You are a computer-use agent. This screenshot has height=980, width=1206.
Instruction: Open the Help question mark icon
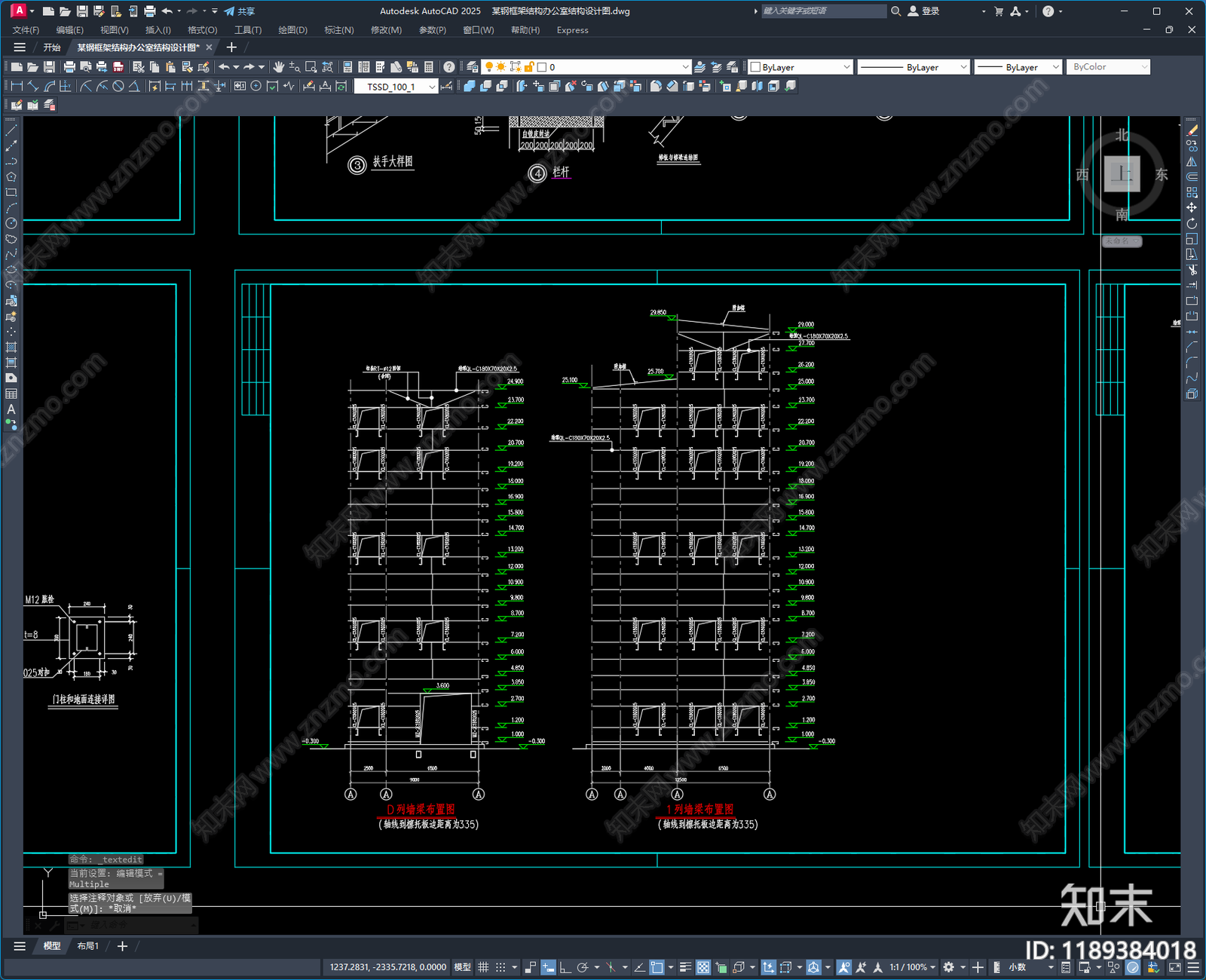click(x=449, y=67)
